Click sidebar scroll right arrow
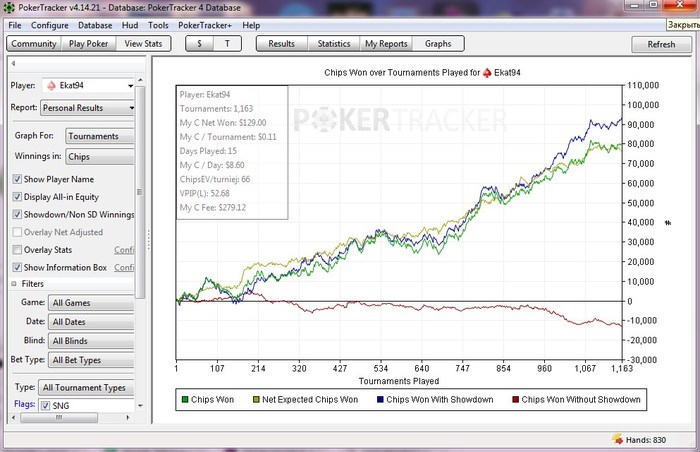 click(x=128, y=418)
